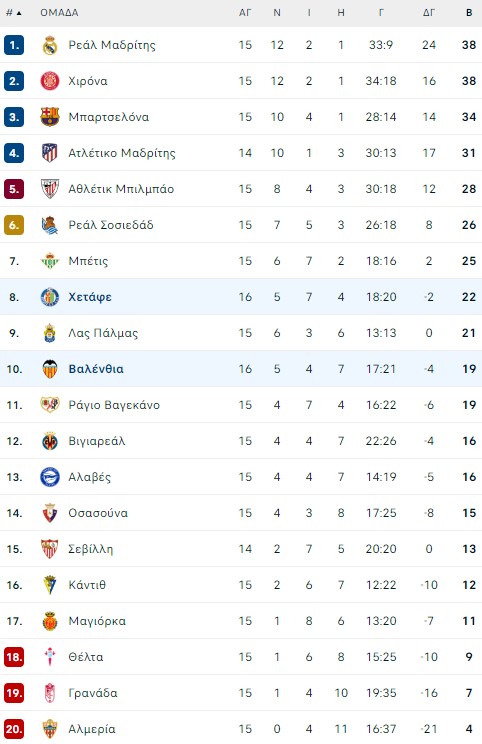Click the gold 6. position badge

click(x=14, y=225)
